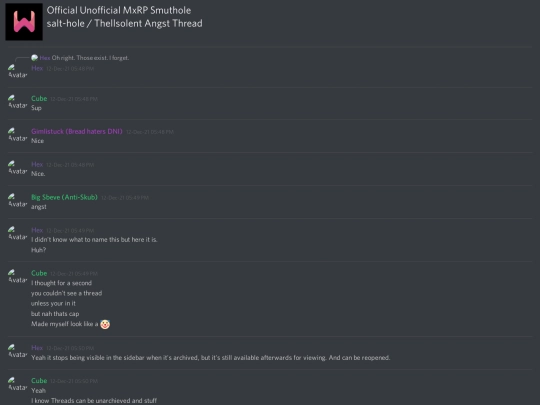The height and width of the screenshot is (405, 540).
Task: Open the "Gimlistuck (Bread haters DNI)" username
Action: coord(76,131)
